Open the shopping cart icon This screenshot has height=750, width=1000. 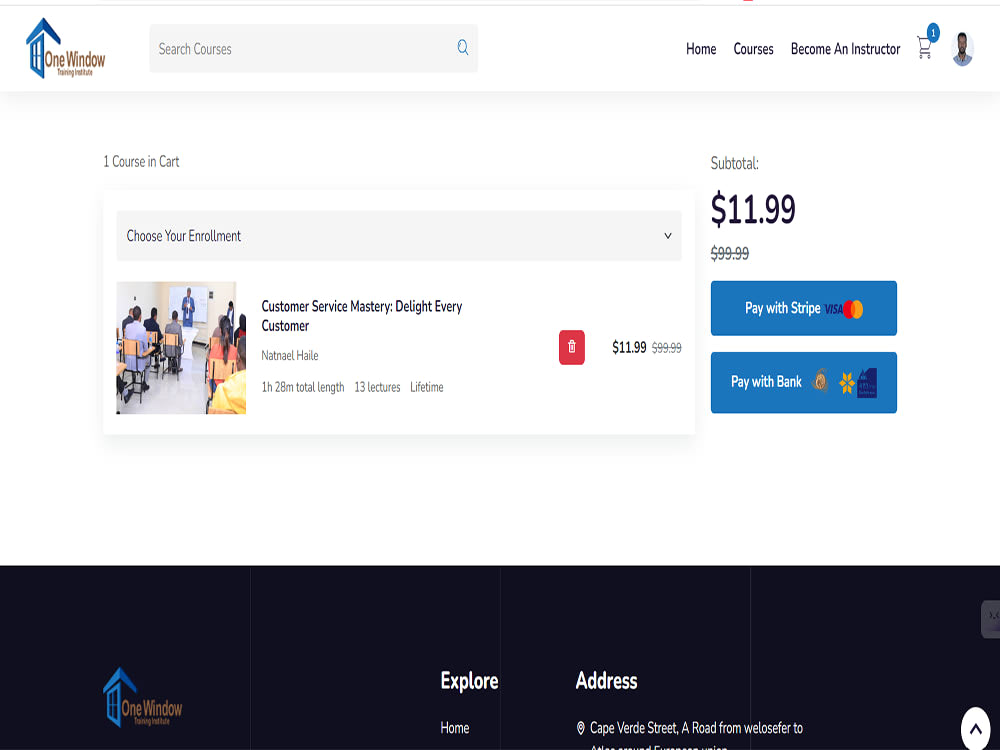(924, 48)
